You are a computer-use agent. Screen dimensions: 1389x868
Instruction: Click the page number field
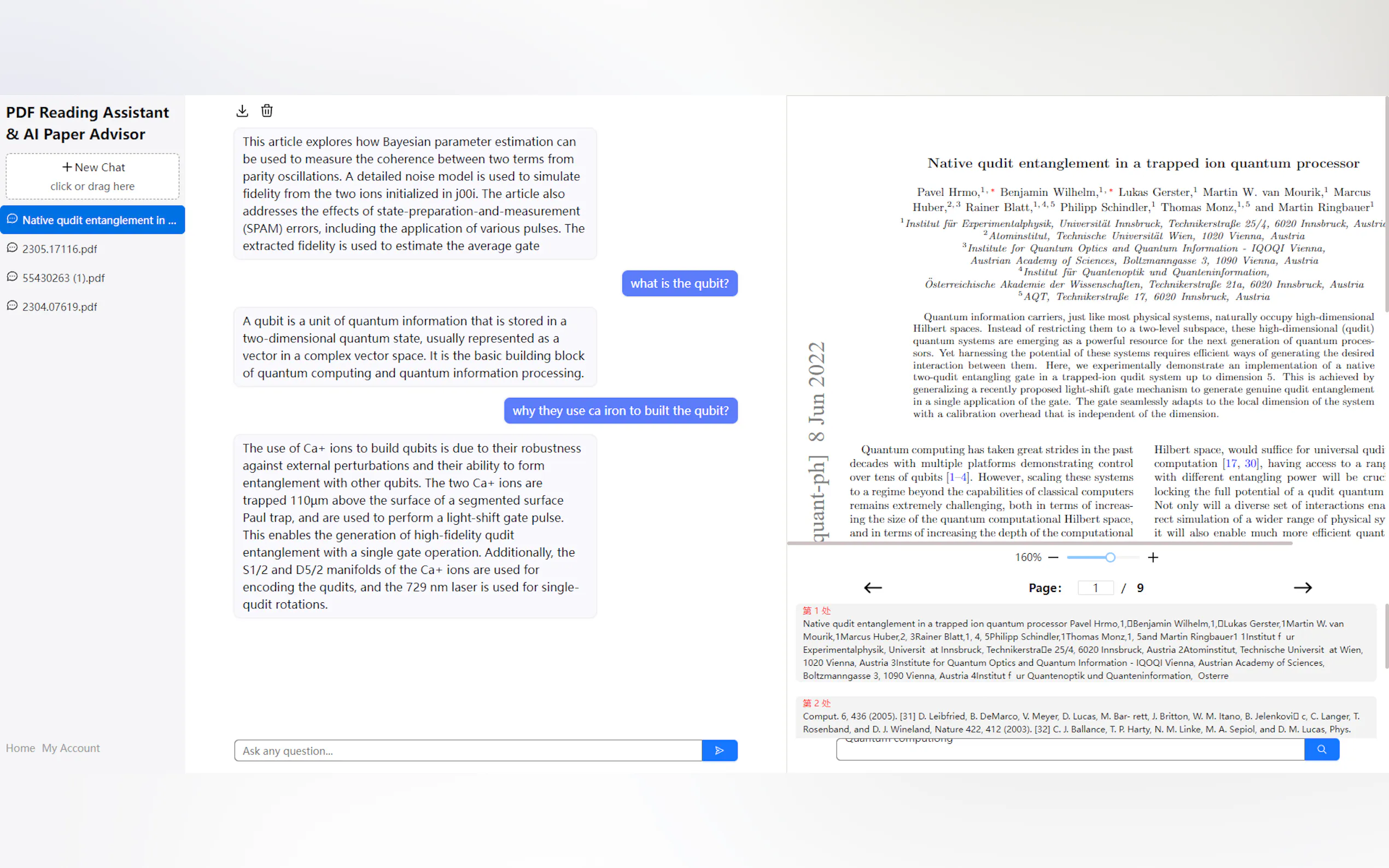point(1095,588)
